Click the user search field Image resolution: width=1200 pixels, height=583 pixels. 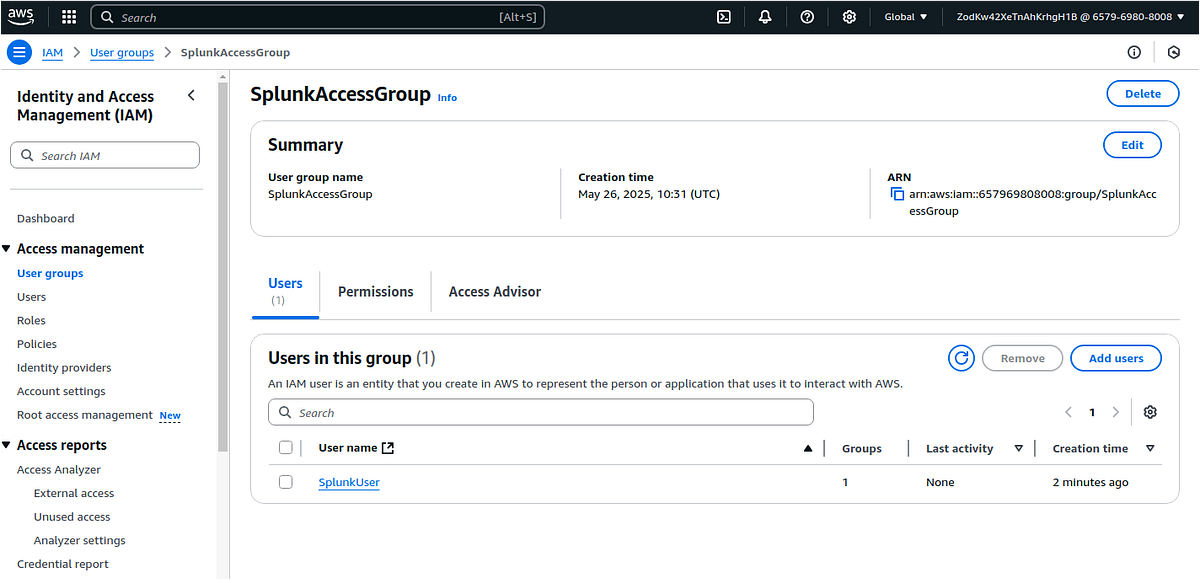(x=540, y=411)
